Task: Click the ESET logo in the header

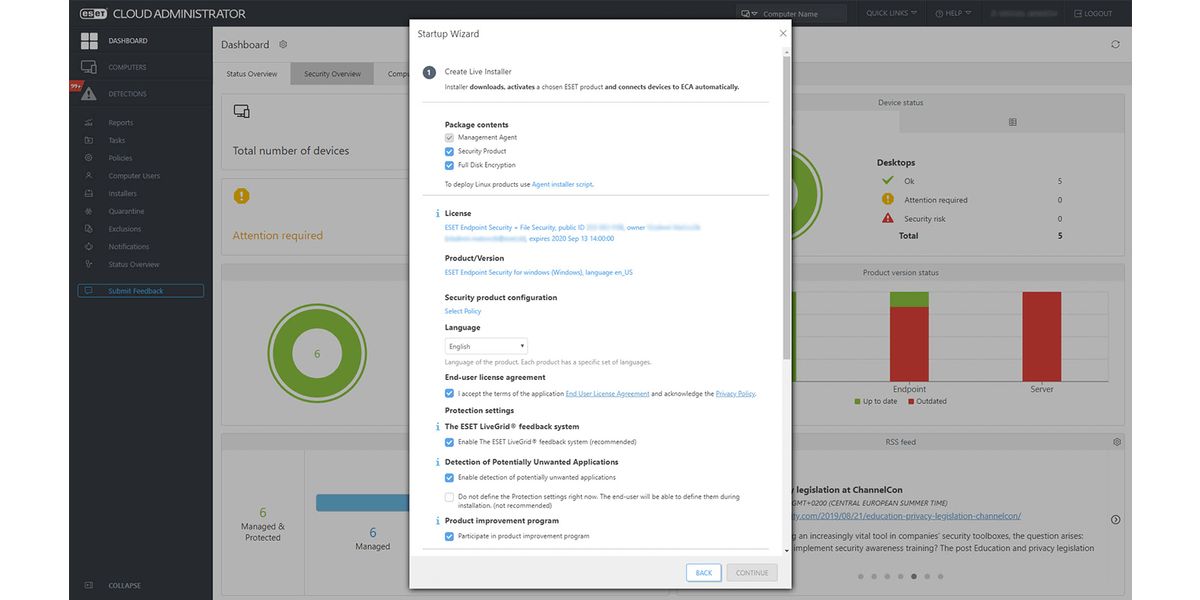Action: click(95, 14)
